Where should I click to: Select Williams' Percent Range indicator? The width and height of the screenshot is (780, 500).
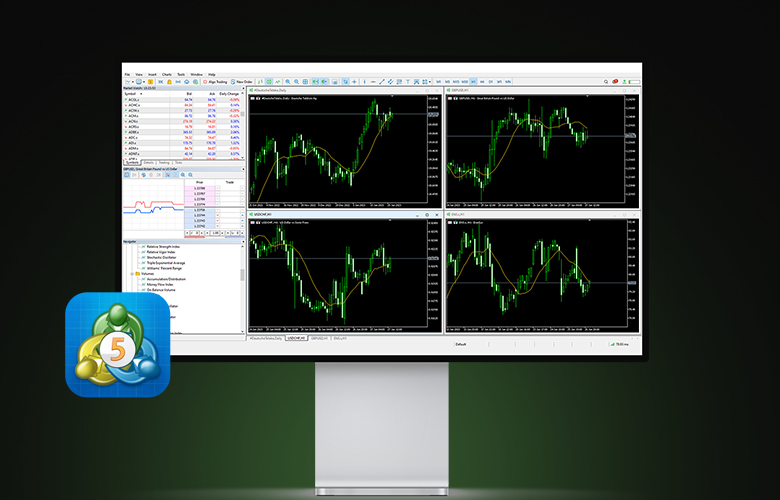[164, 268]
